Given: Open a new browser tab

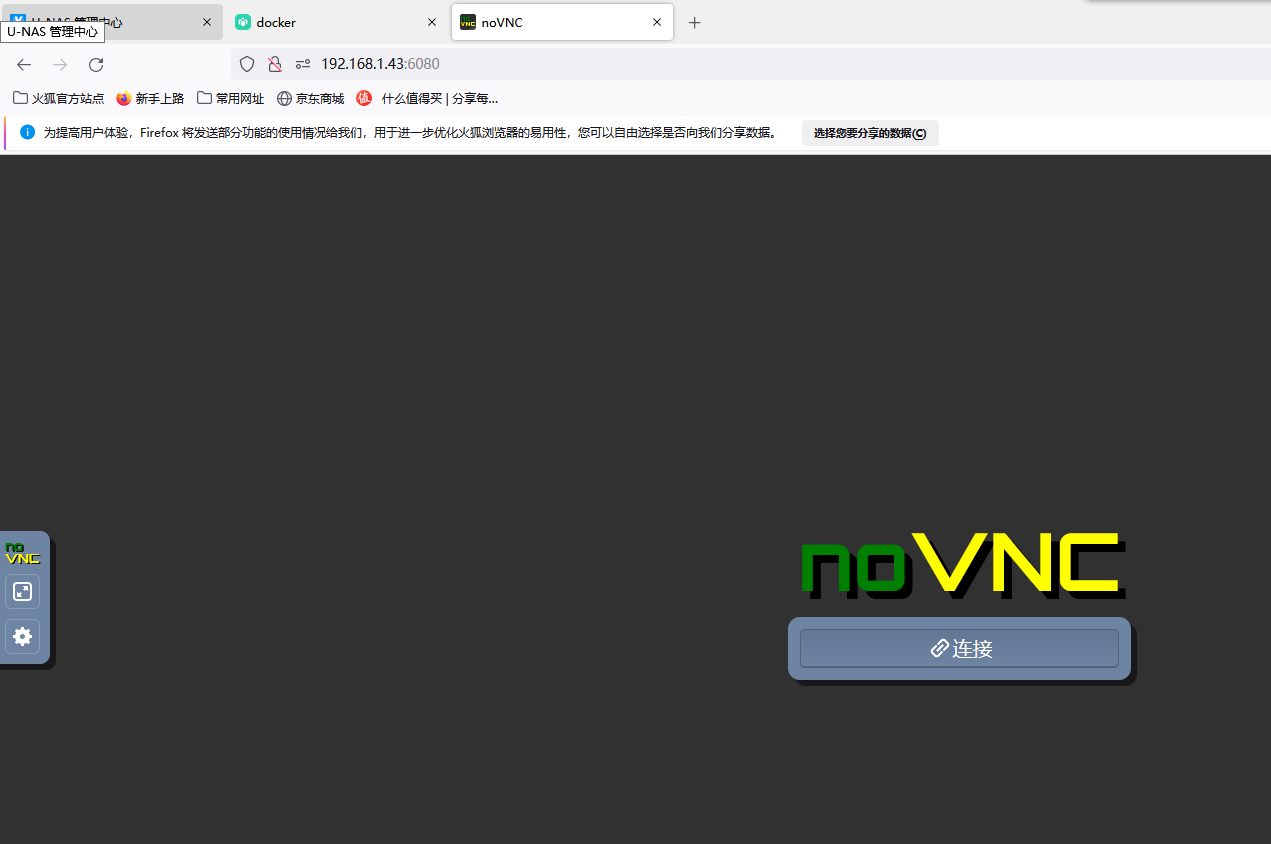Looking at the screenshot, I should [x=694, y=22].
